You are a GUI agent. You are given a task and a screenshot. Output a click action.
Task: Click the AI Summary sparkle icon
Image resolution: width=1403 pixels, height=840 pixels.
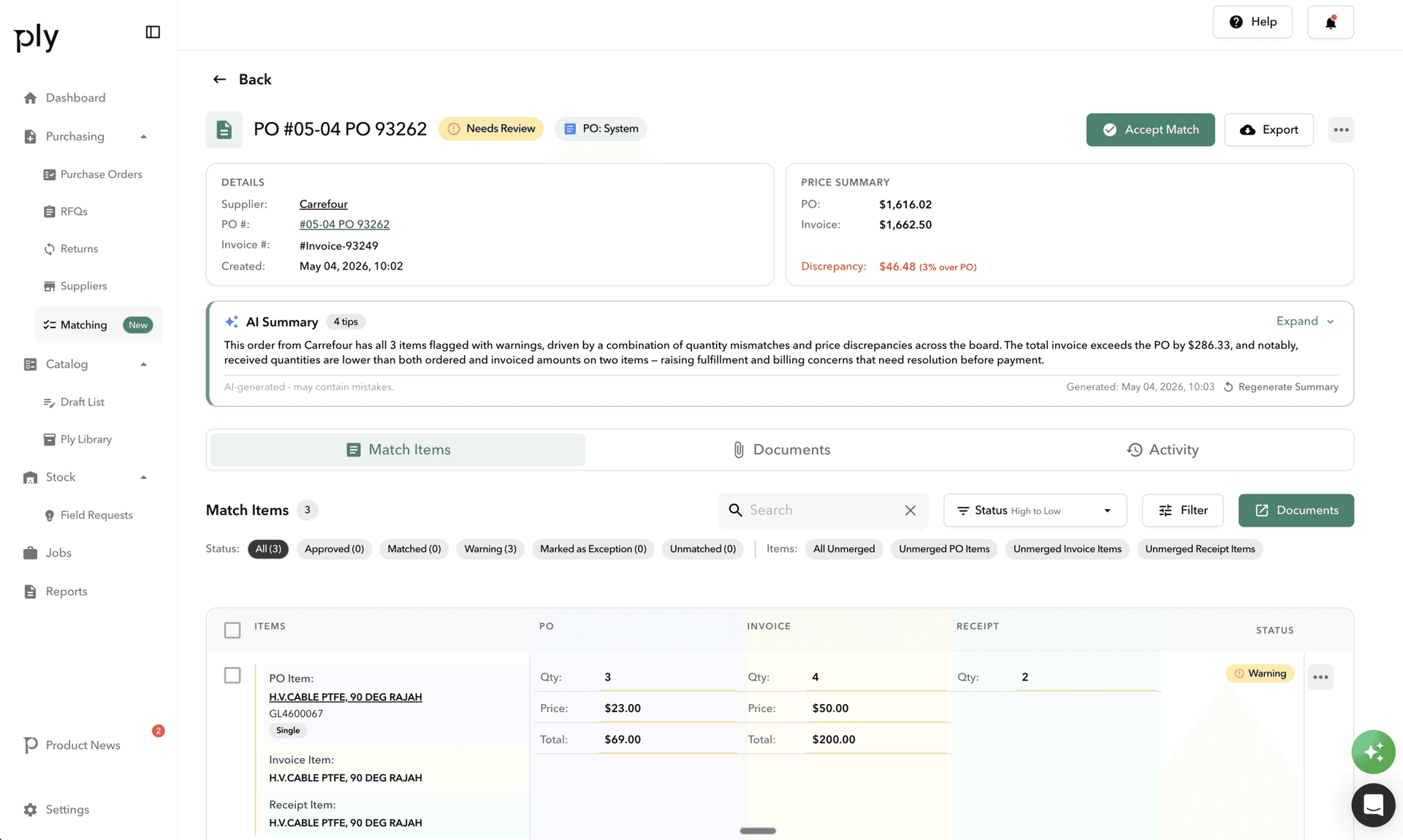(x=231, y=322)
